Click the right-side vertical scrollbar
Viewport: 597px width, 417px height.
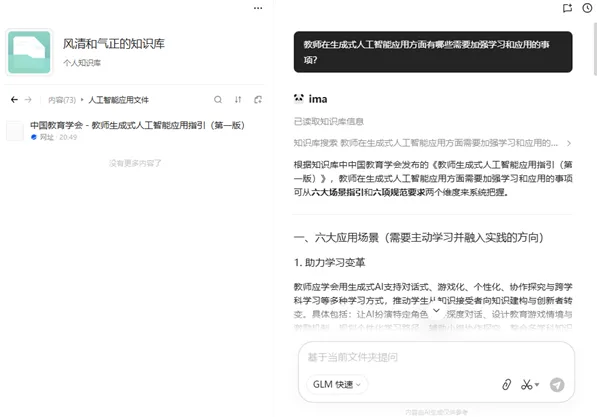click(595, 50)
